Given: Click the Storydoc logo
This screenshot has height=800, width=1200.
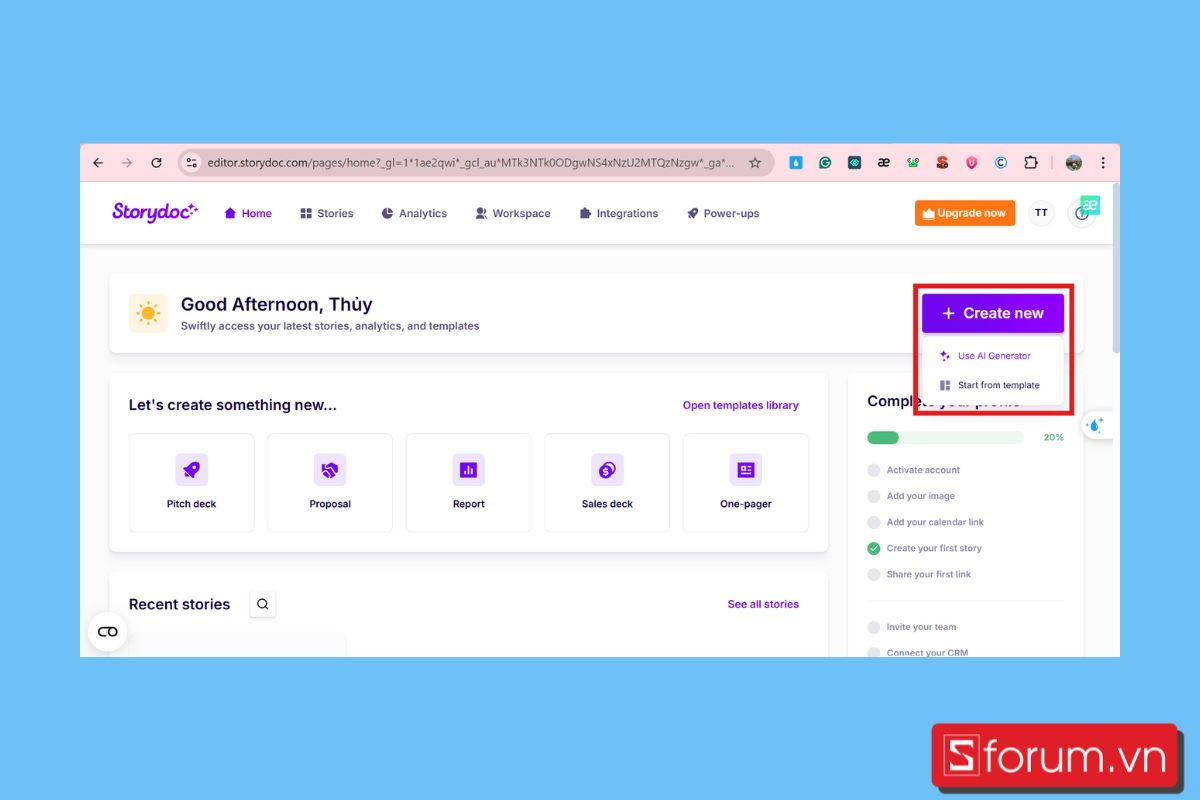Looking at the screenshot, I should [x=155, y=212].
